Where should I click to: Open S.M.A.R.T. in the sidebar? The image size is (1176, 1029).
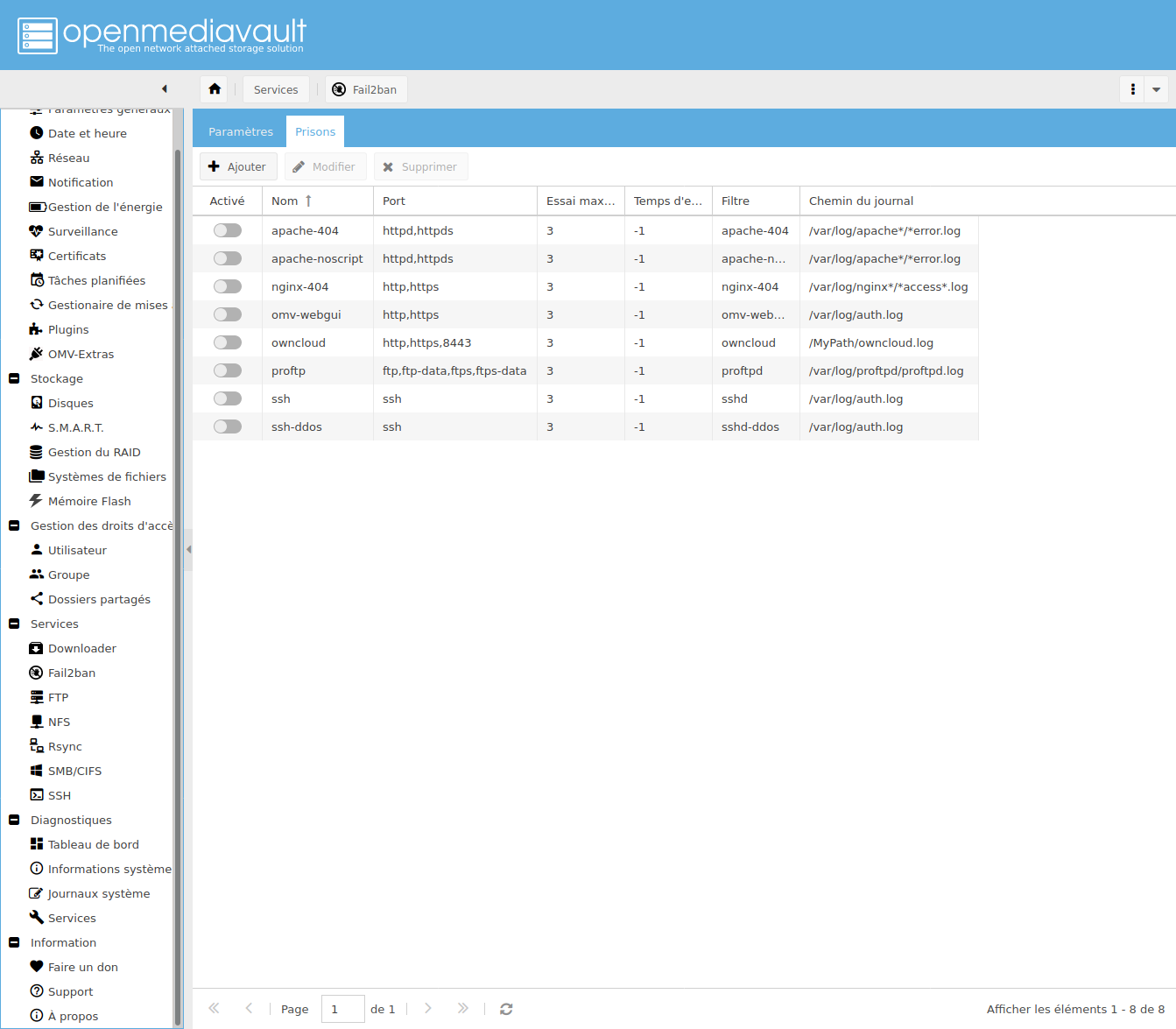click(75, 427)
